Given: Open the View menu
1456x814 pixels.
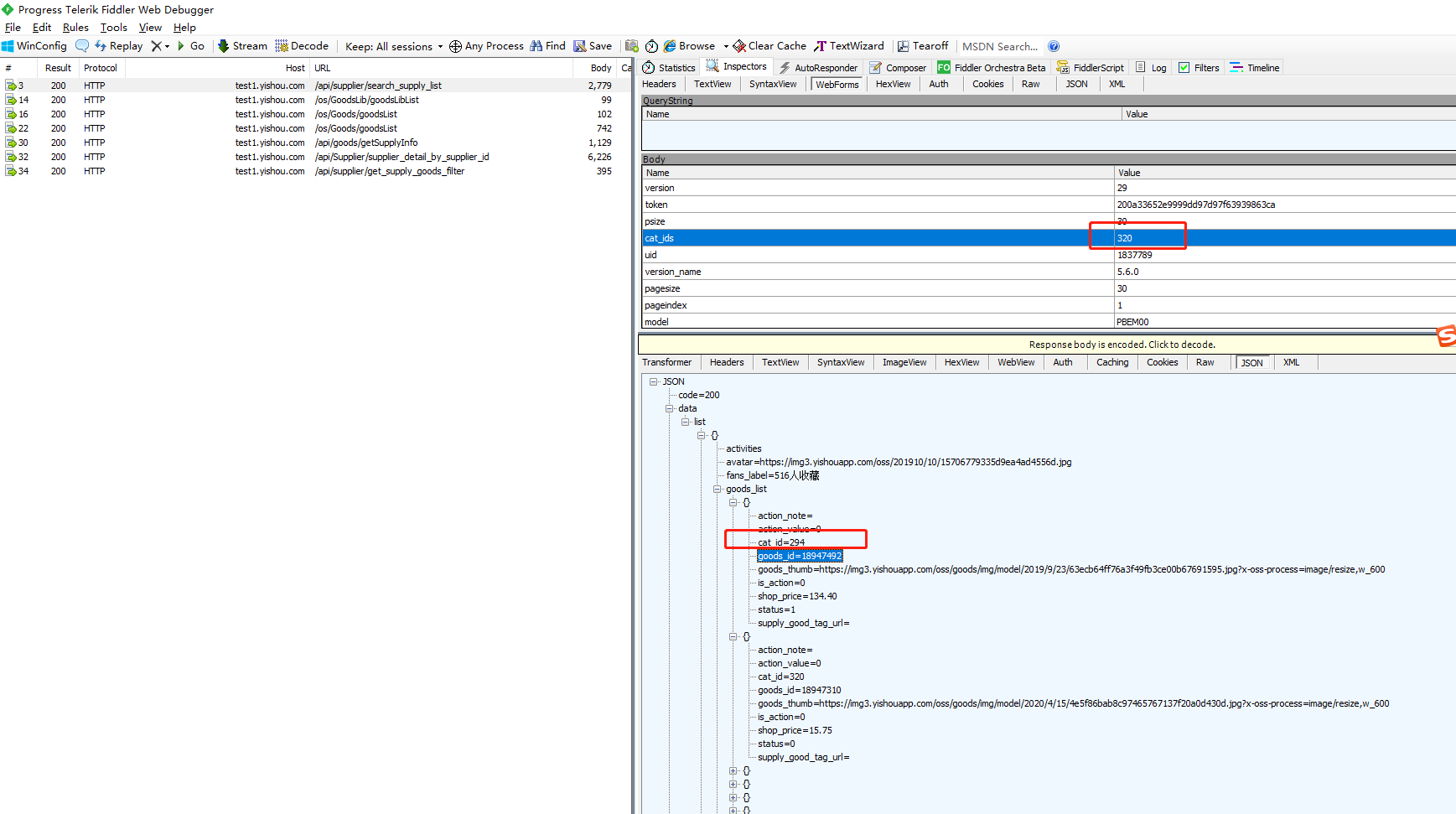Looking at the screenshot, I should pyautogui.click(x=150, y=28).
